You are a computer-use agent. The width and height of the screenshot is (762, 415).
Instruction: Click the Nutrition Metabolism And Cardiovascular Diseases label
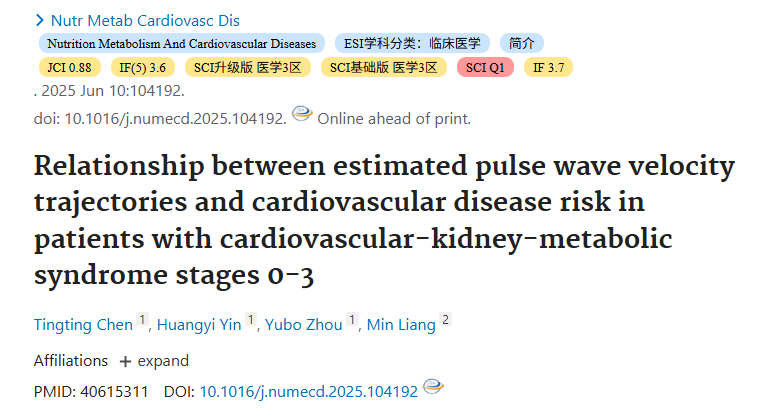pyautogui.click(x=182, y=43)
